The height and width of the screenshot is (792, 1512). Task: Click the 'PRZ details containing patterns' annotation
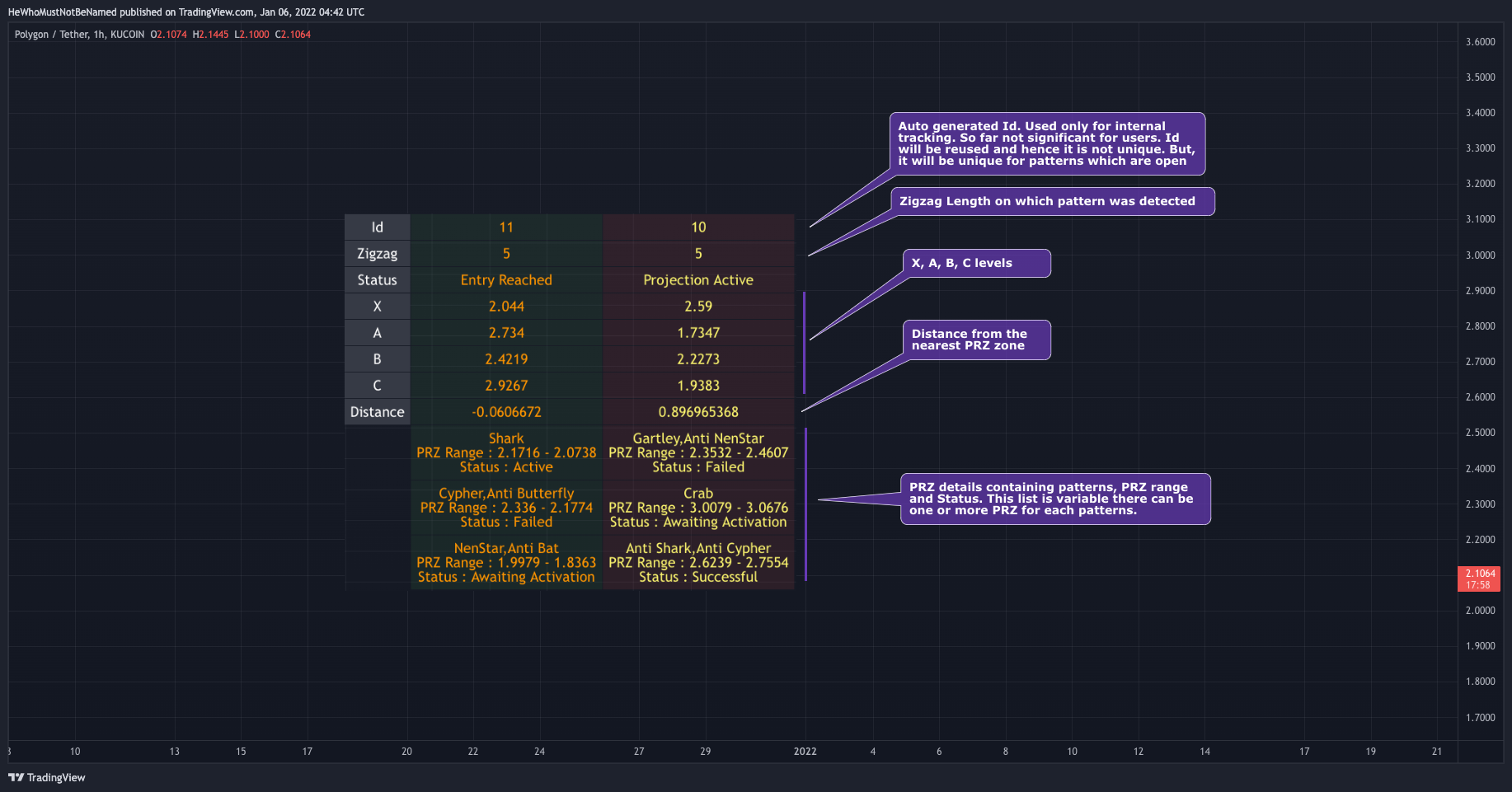(1054, 499)
